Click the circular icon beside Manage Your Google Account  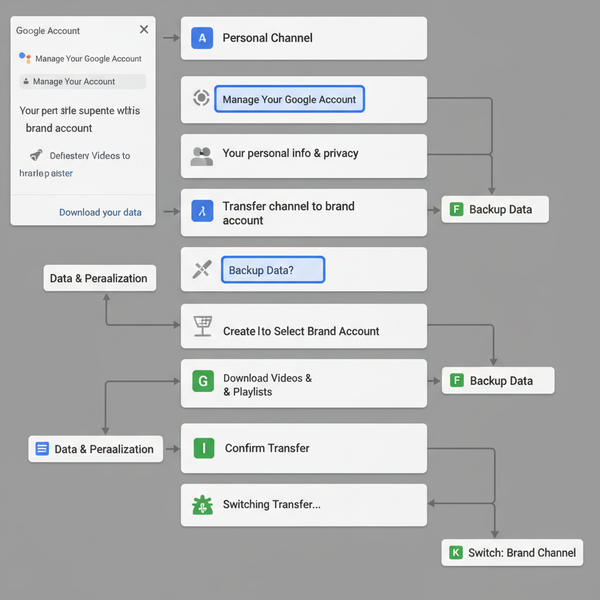point(201,98)
